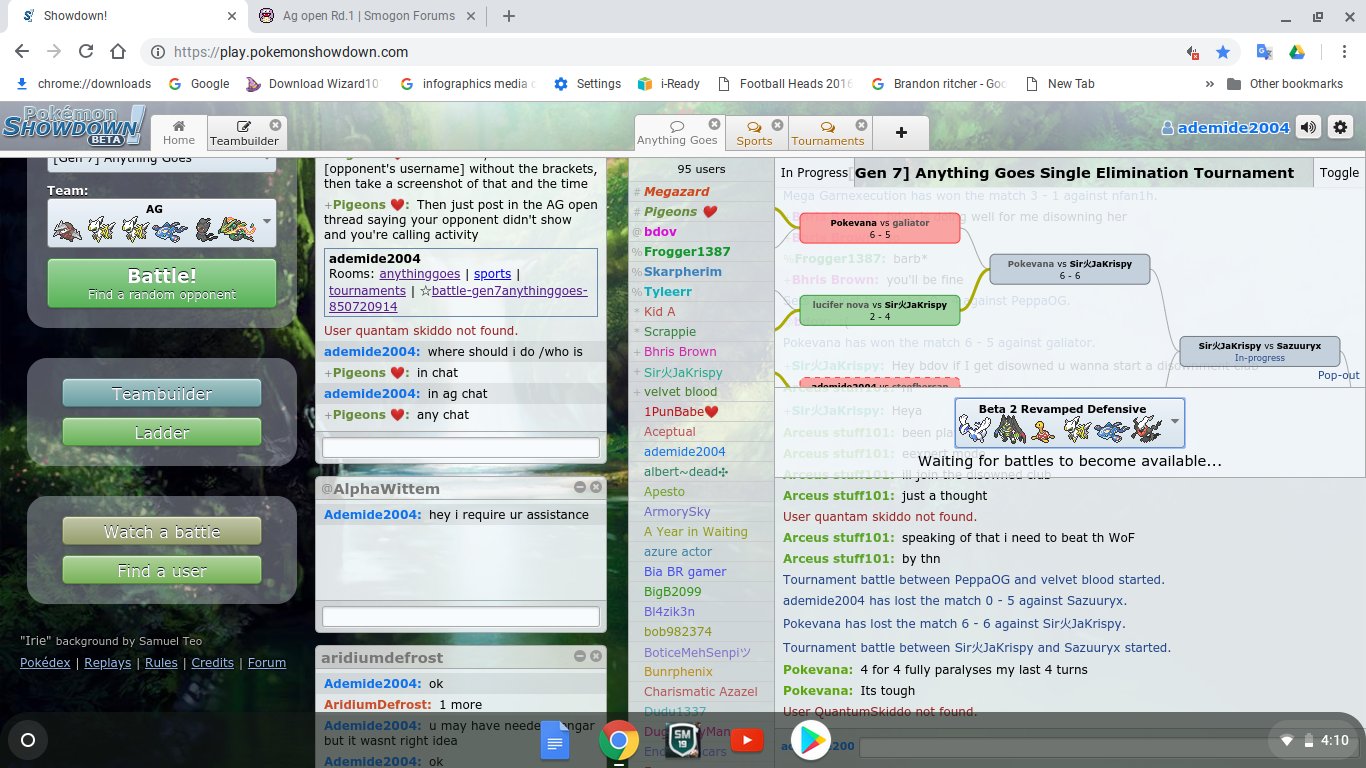Switch to the Sports room tab
The image size is (1366, 768).
click(754, 132)
